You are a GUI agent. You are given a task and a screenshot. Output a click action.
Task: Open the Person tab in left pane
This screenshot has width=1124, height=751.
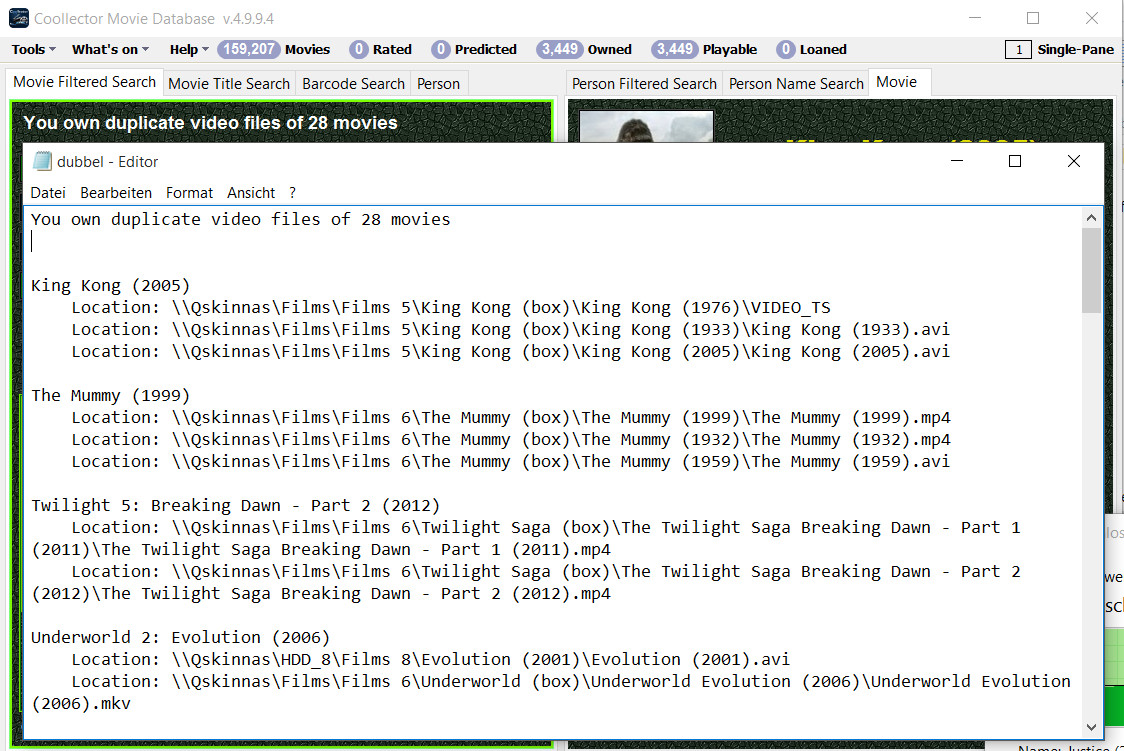tap(438, 84)
